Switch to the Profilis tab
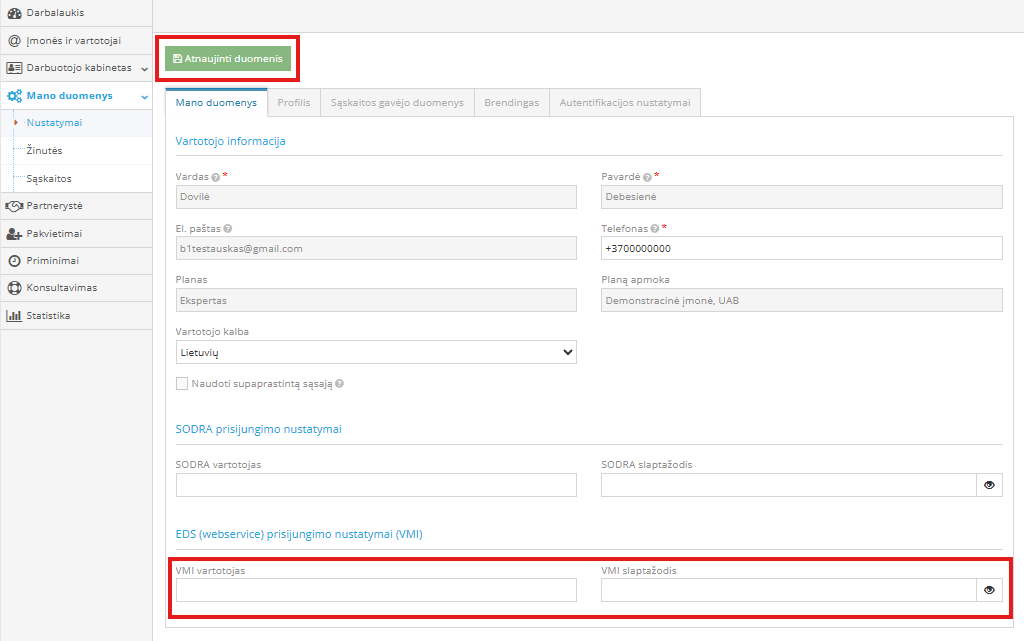The image size is (1024, 641). click(293, 103)
